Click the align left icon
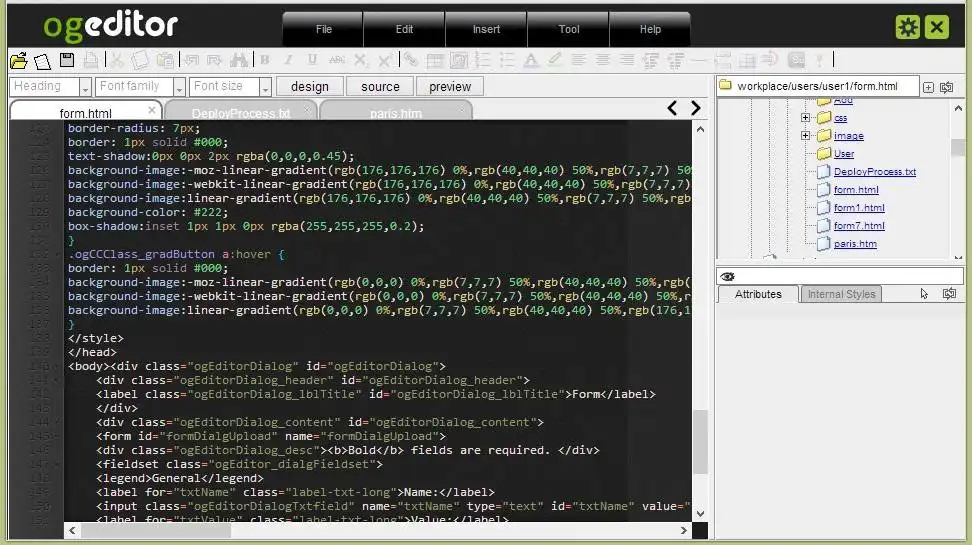This screenshot has width=972, height=545. (578, 60)
